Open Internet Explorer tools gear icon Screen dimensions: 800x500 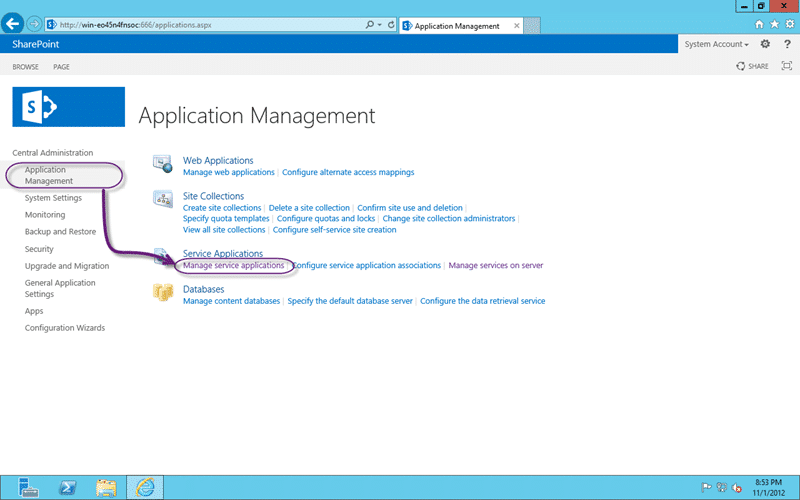790,24
